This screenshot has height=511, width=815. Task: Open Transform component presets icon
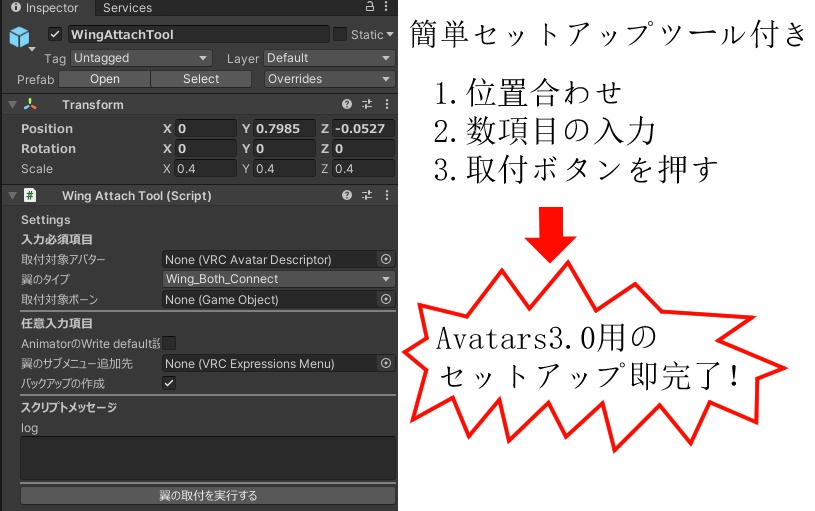[x=367, y=104]
